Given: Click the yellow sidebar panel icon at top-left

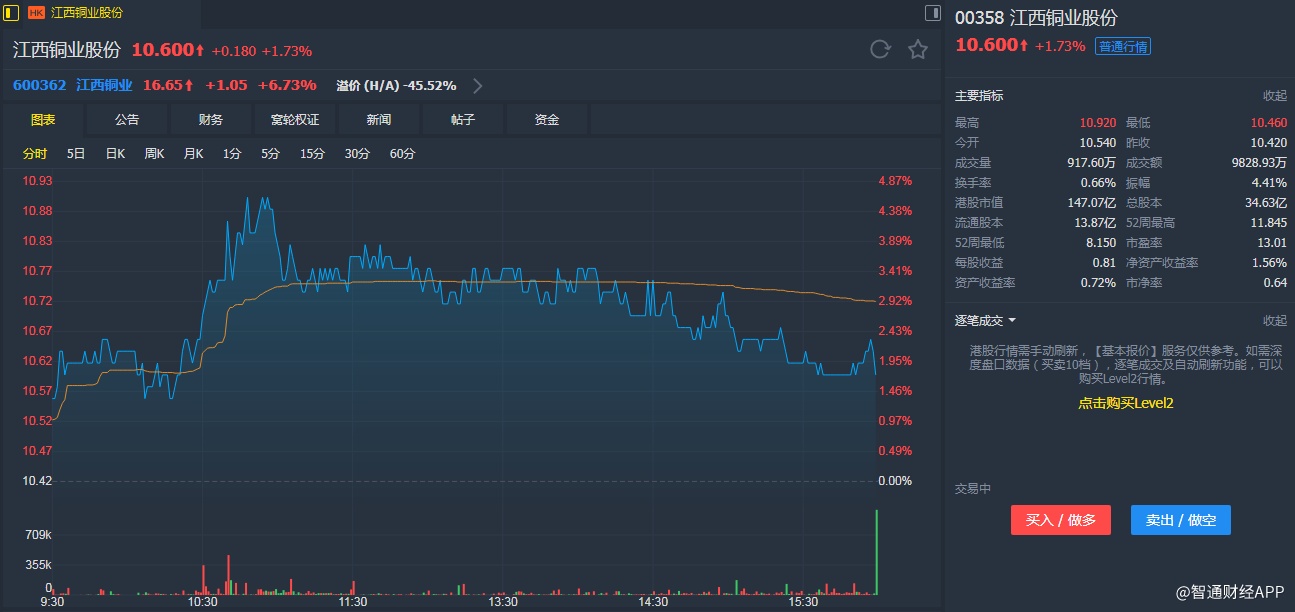Looking at the screenshot, I should point(12,13).
